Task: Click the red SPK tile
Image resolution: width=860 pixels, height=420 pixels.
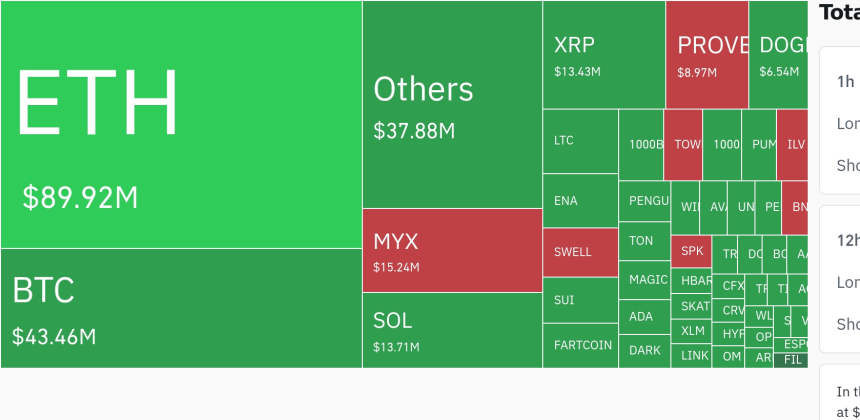Action: tap(691, 252)
